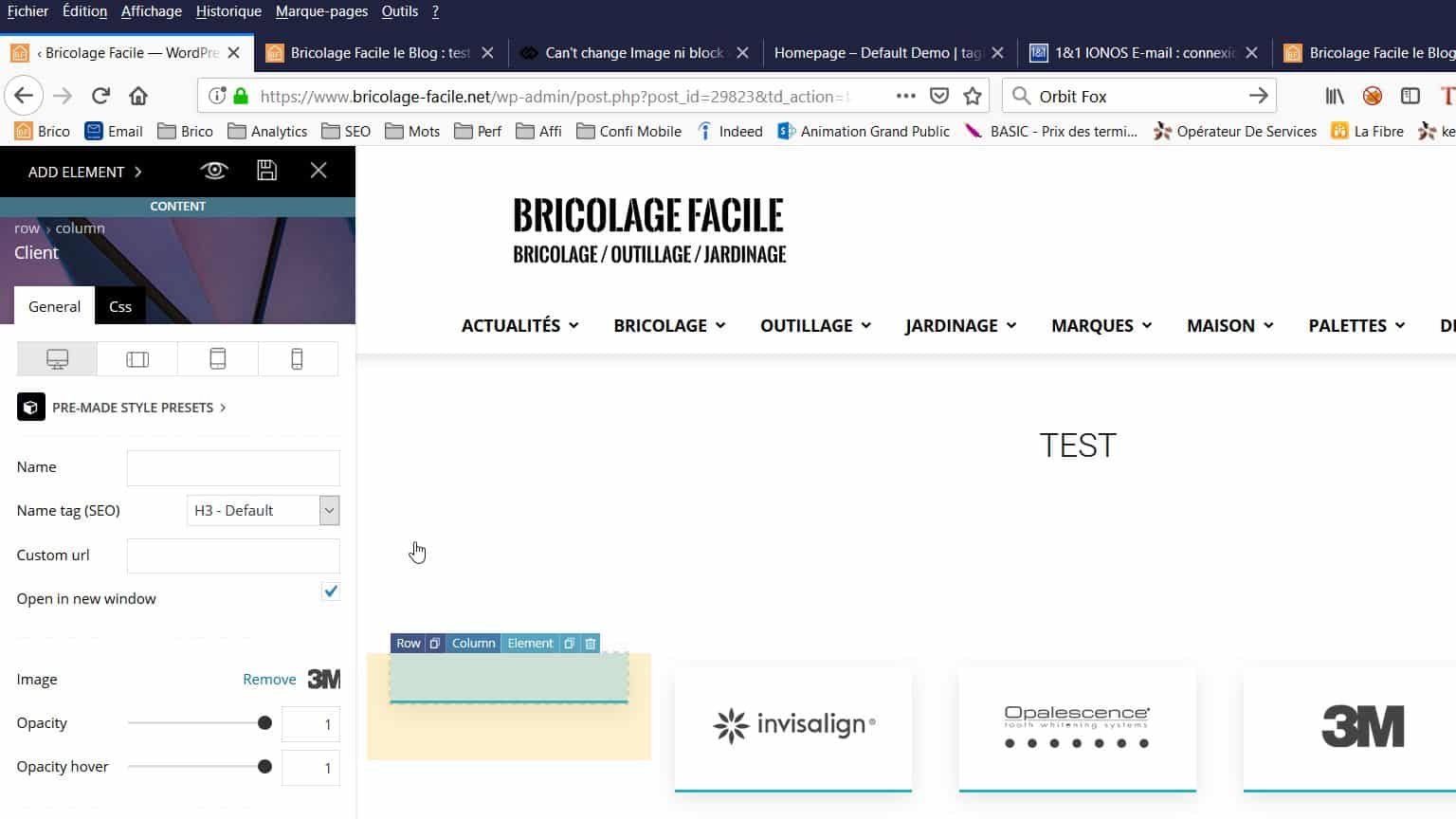The image size is (1456, 819).
Task: Click the green padlock security icon
Action: (241, 96)
